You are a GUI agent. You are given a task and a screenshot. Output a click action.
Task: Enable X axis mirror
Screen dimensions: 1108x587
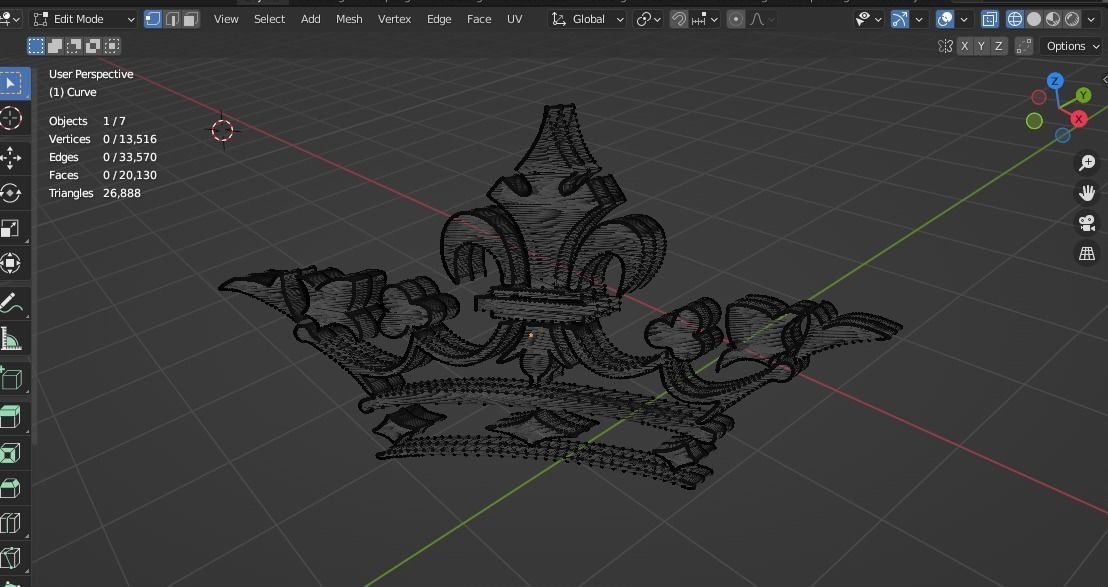coord(965,46)
